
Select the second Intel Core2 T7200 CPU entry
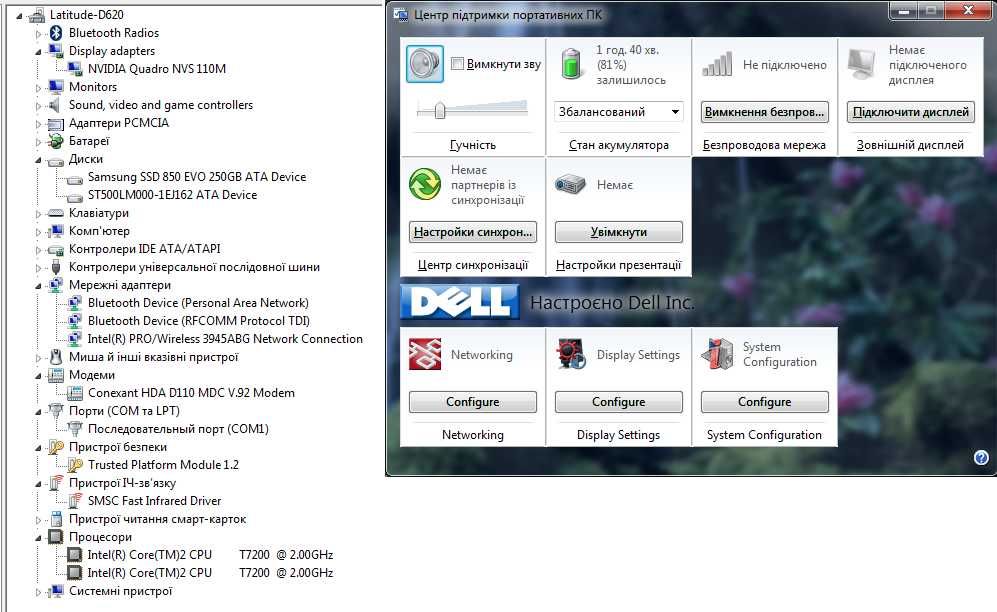point(210,573)
